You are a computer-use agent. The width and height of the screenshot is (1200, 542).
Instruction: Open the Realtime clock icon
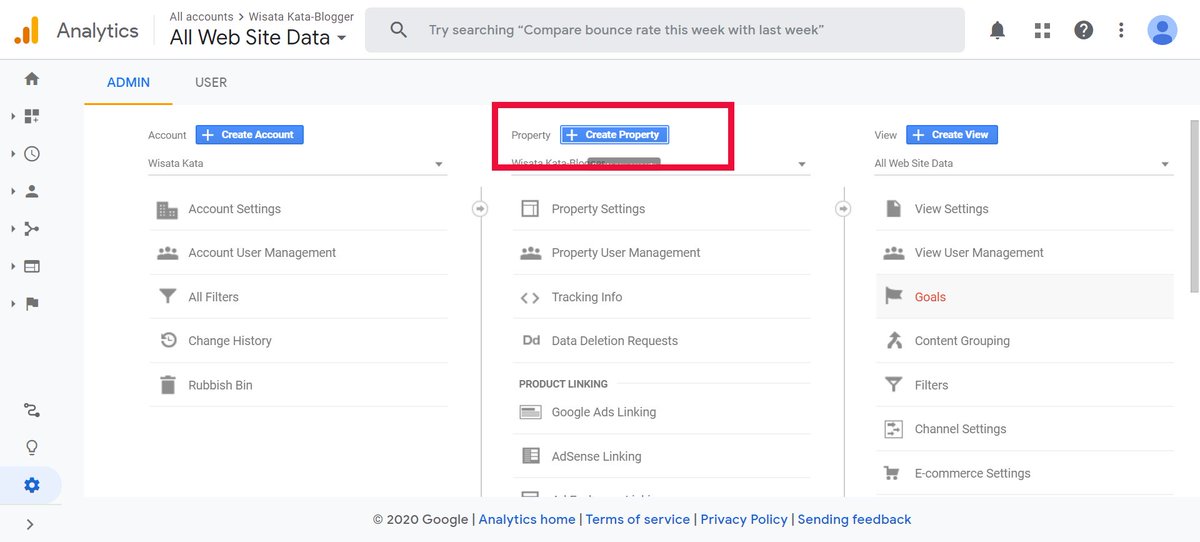click(32, 154)
